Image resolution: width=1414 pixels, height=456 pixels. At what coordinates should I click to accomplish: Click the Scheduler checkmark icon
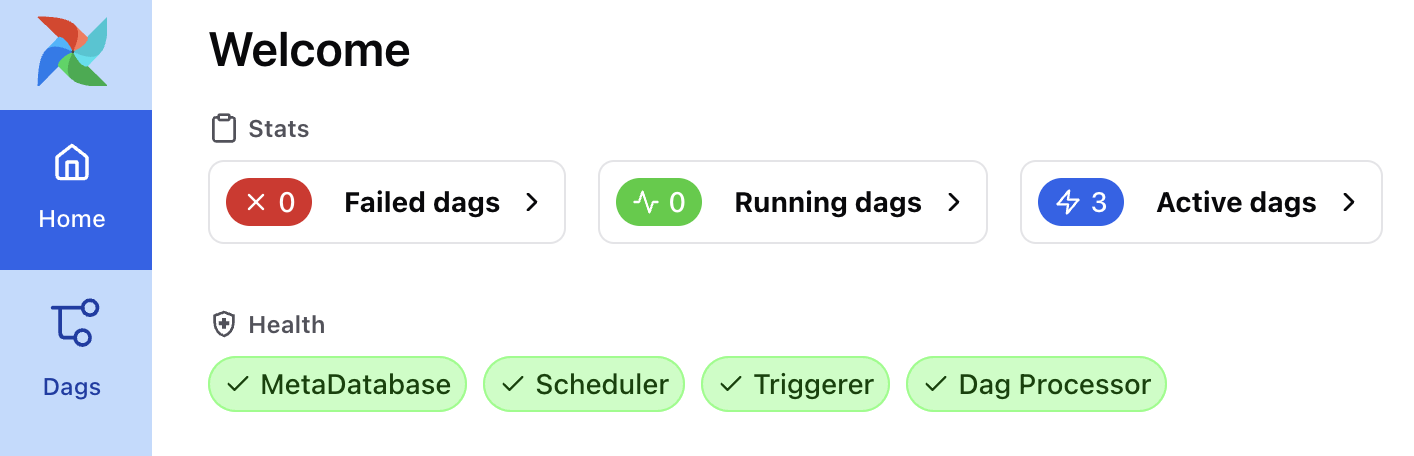pos(513,384)
